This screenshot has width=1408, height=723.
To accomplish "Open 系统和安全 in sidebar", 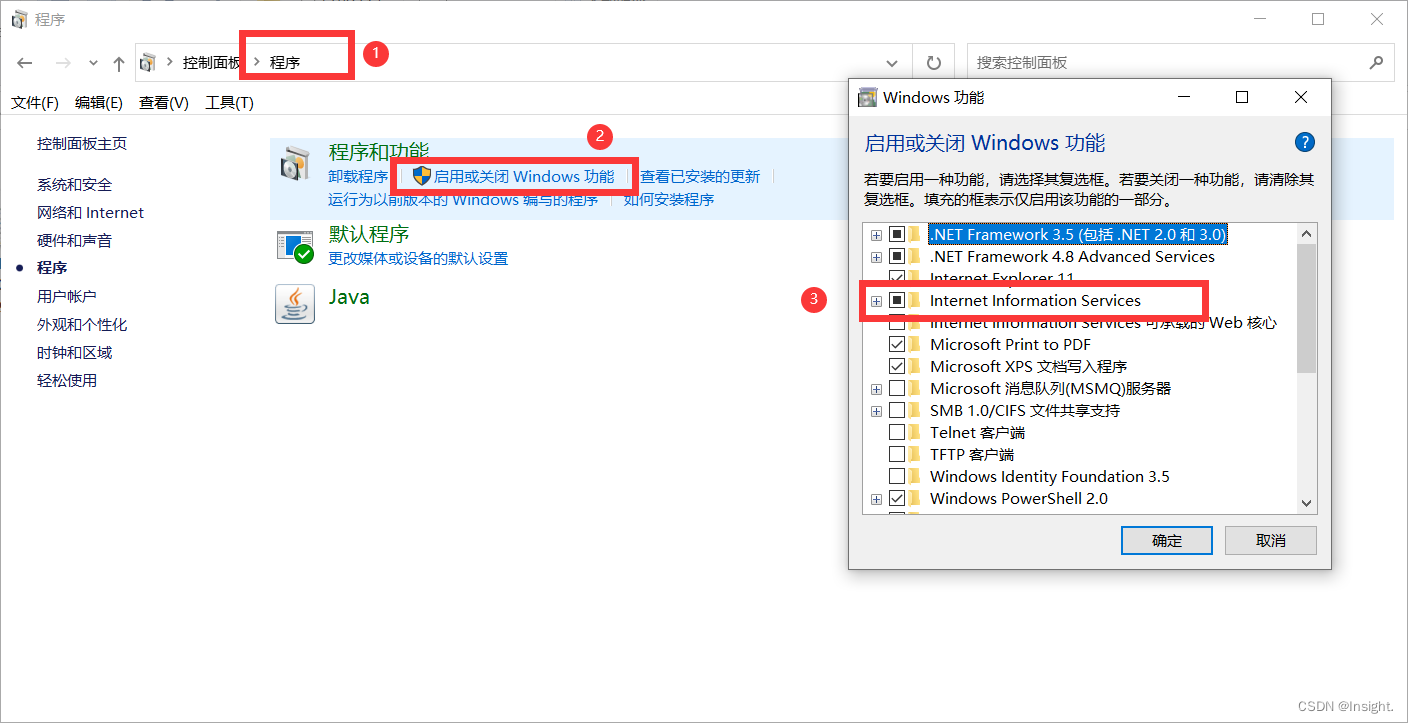I will tap(75, 184).
